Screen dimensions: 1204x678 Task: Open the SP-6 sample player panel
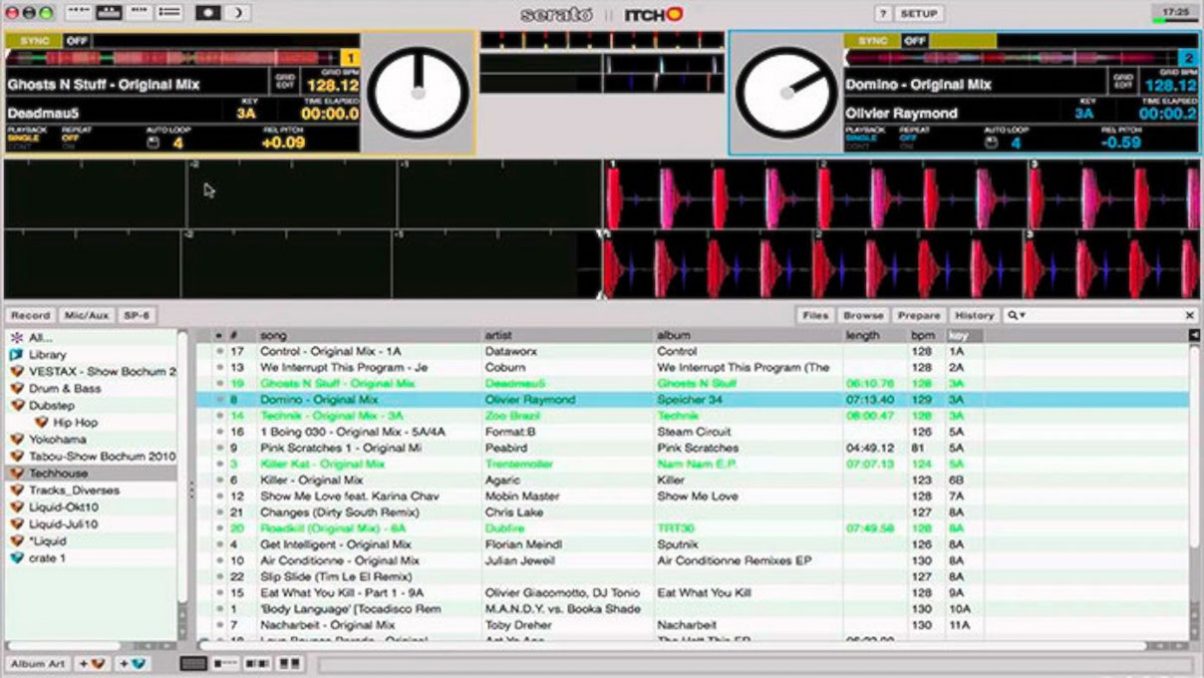tap(136, 315)
